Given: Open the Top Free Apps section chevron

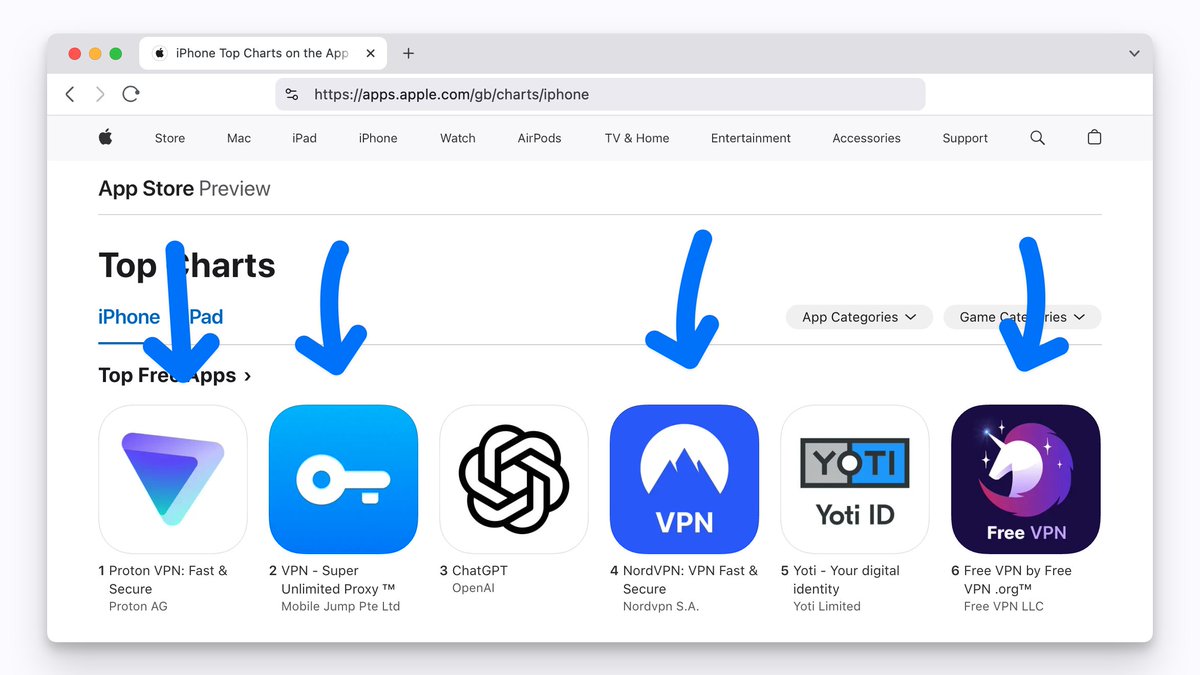Looking at the screenshot, I should (x=247, y=376).
